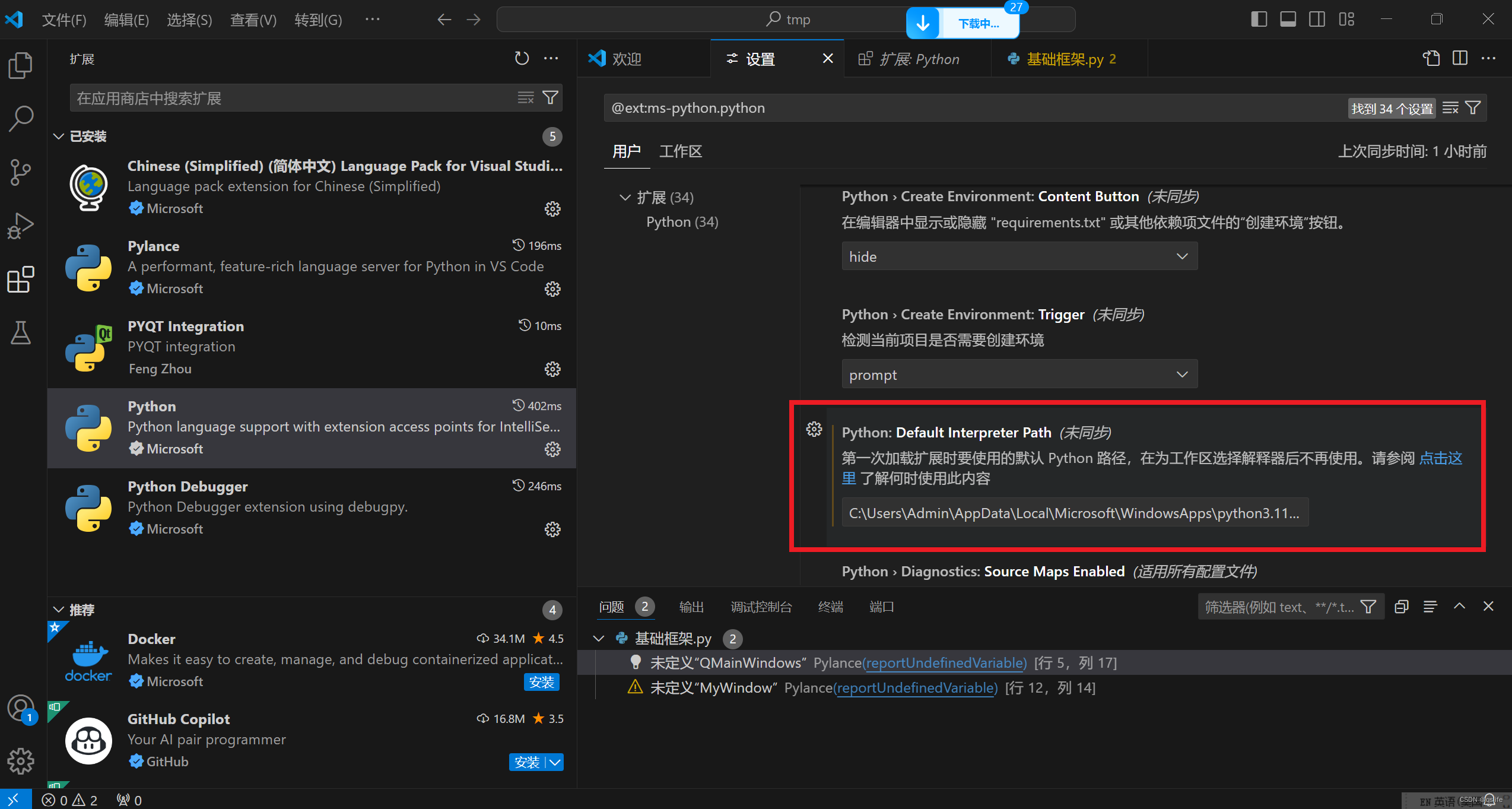Collapse 基础框架.py problems group
This screenshot has width=1512, height=809.
599,639
